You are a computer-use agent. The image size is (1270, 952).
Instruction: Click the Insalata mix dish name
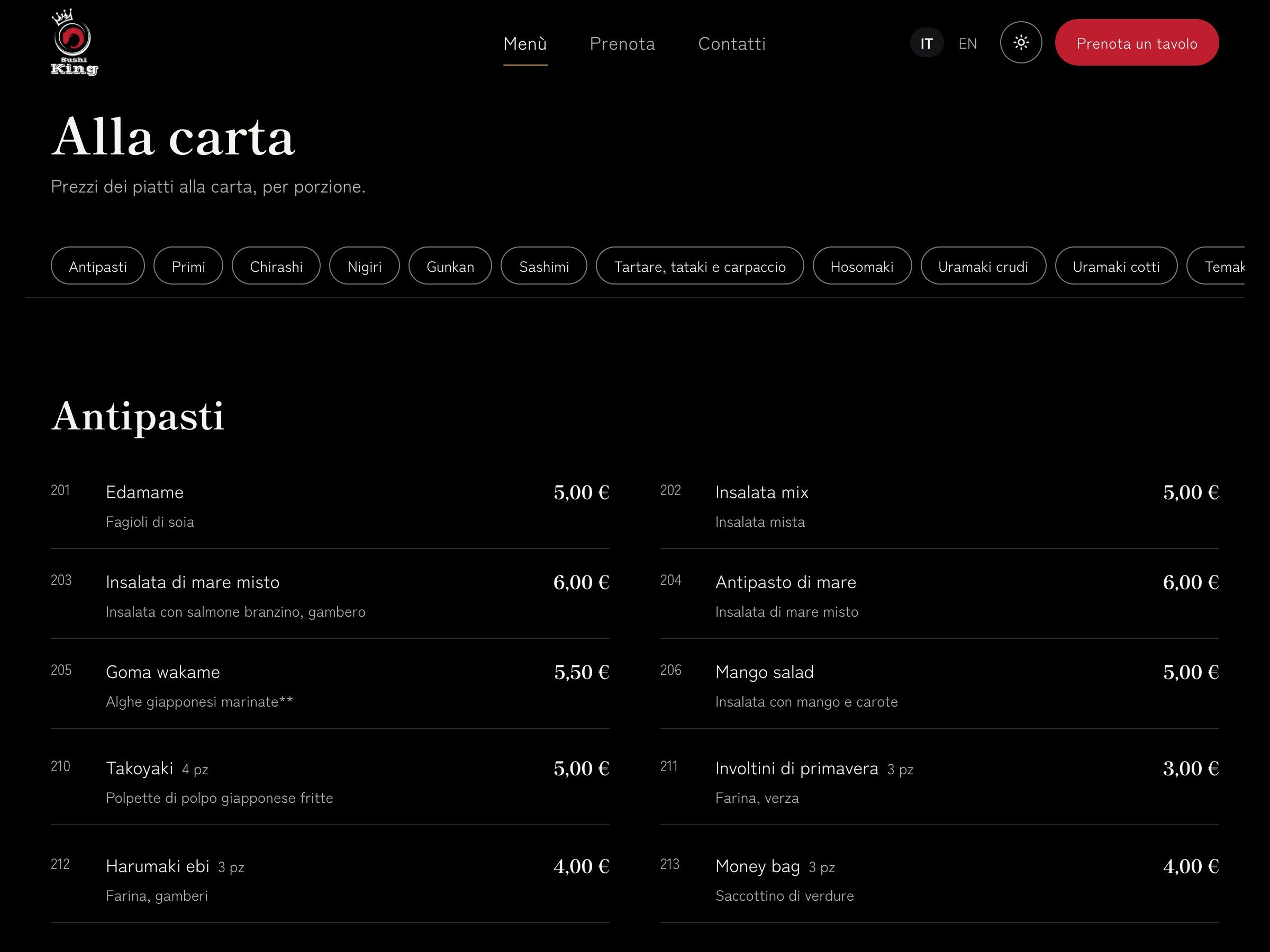click(x=762, y=492)
